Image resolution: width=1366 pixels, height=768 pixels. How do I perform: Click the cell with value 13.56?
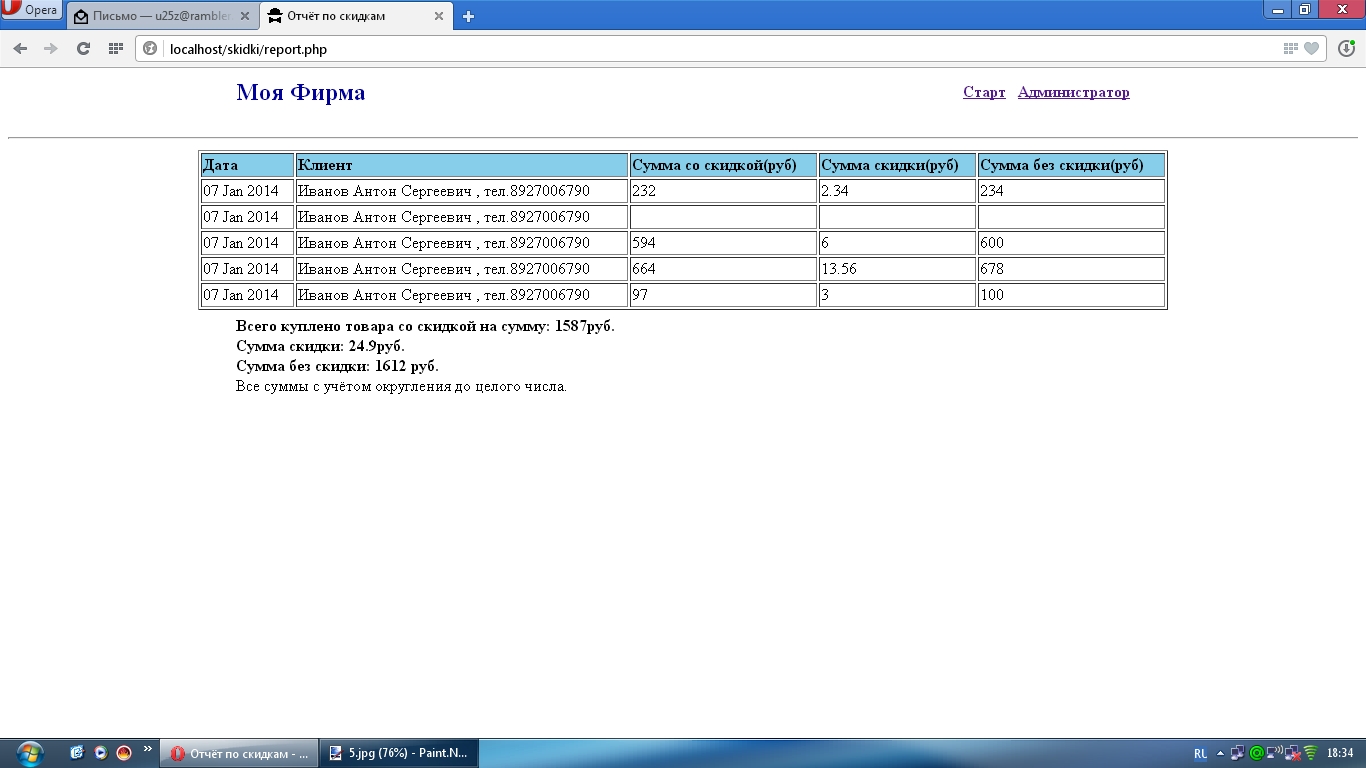pos(898,269)
